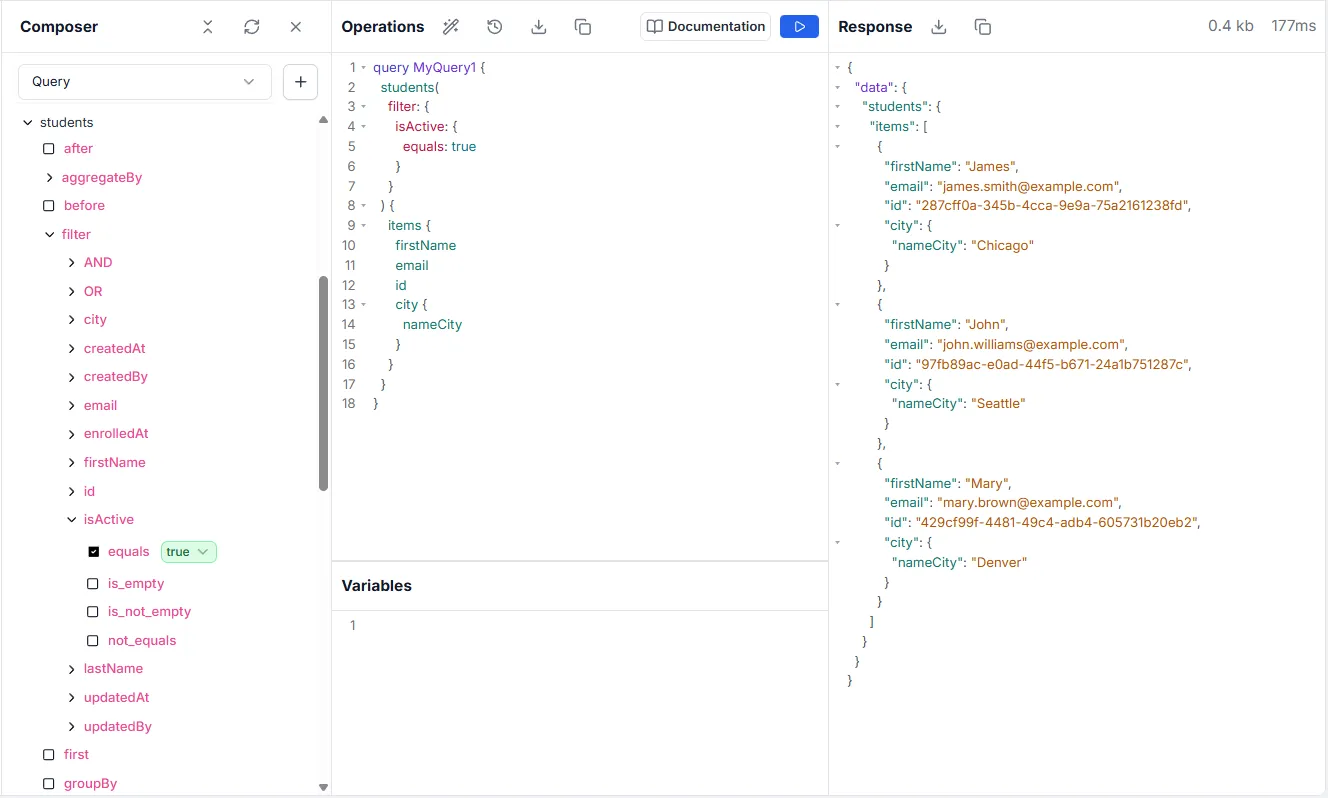Uncheck the isActive equals checkbox

click(94, 552)
